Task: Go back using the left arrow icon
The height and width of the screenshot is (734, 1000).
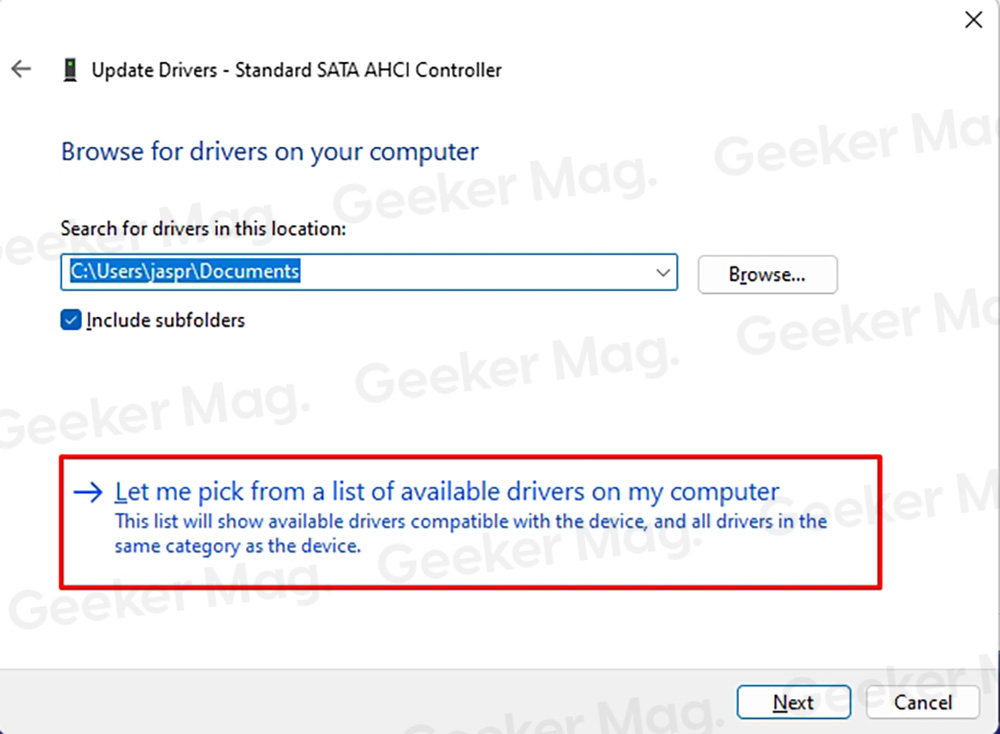Action: point(21,69)
